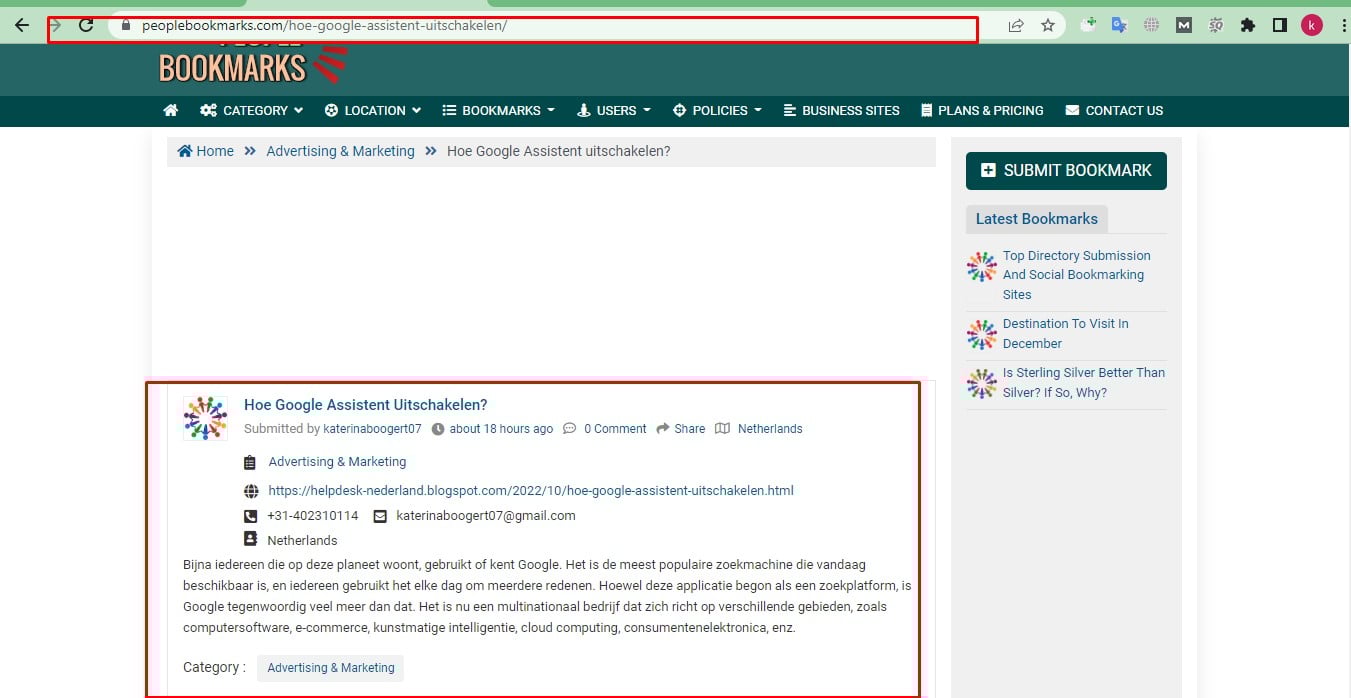Open Destination To Visit In December bookmark

[1065, 333]
